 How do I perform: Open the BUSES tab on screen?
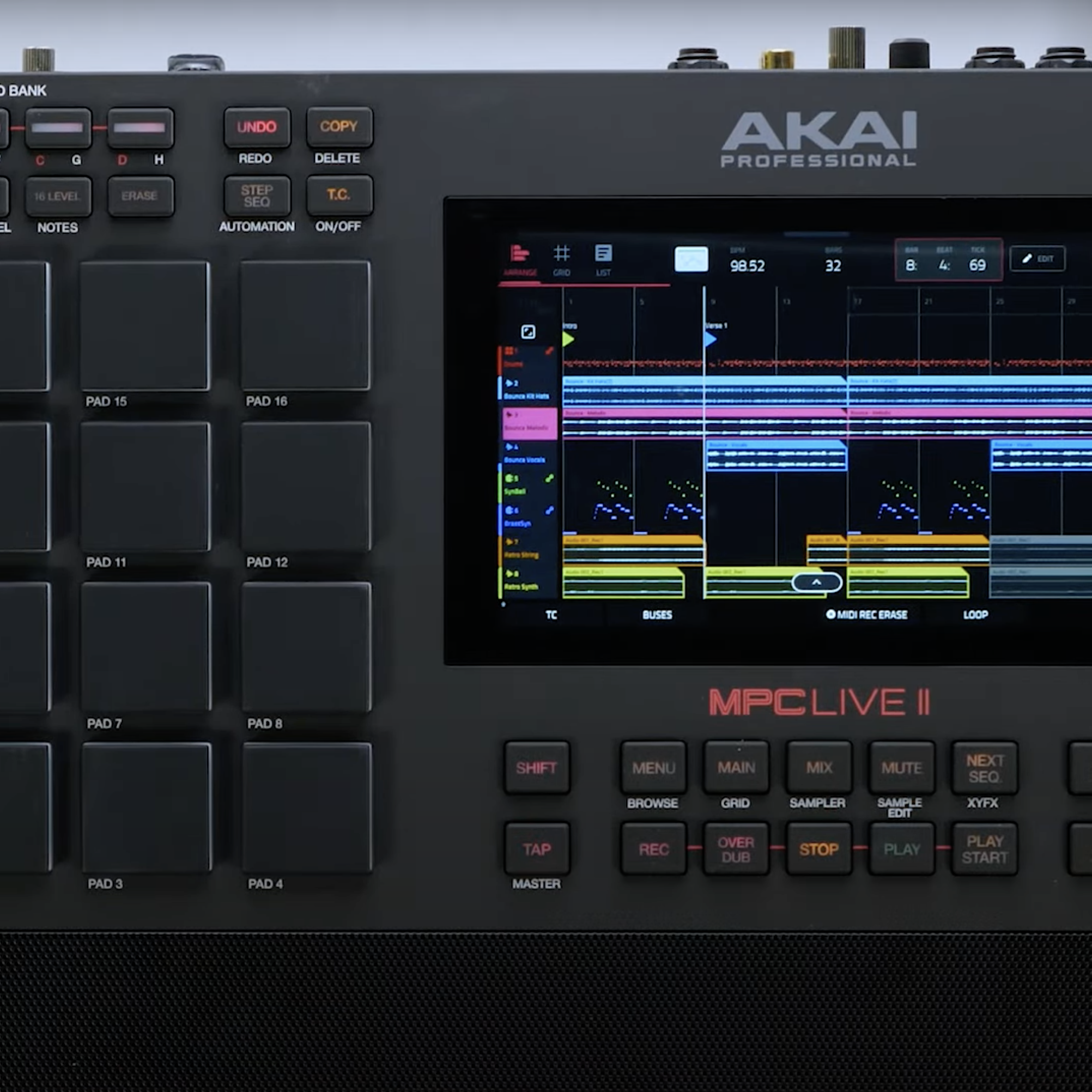coord(657,615)
